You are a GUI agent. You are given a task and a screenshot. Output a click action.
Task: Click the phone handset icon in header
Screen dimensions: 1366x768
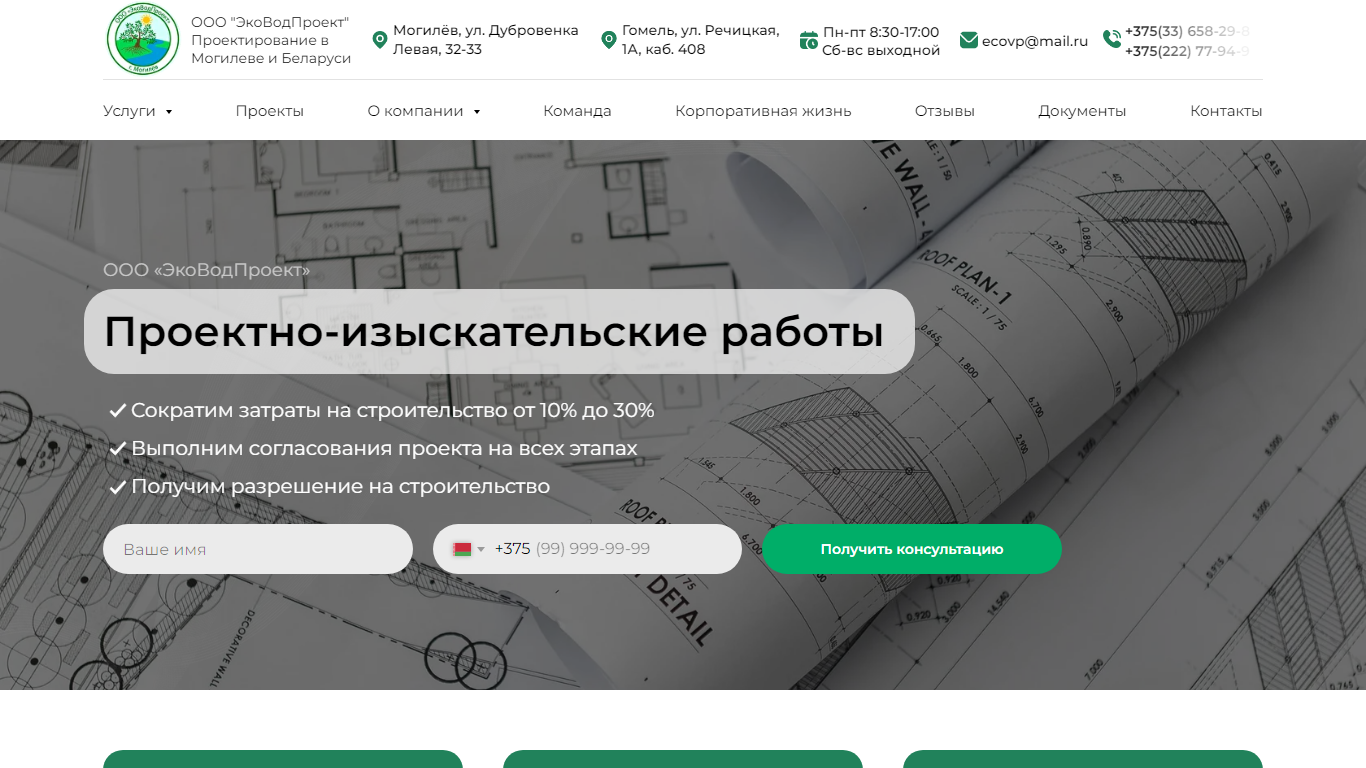(1112, 39)
